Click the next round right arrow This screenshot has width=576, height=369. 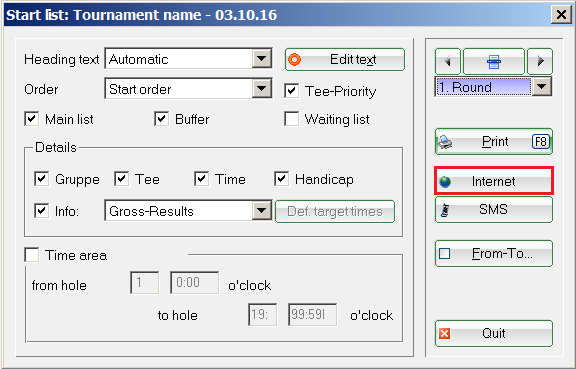[540, 61]
